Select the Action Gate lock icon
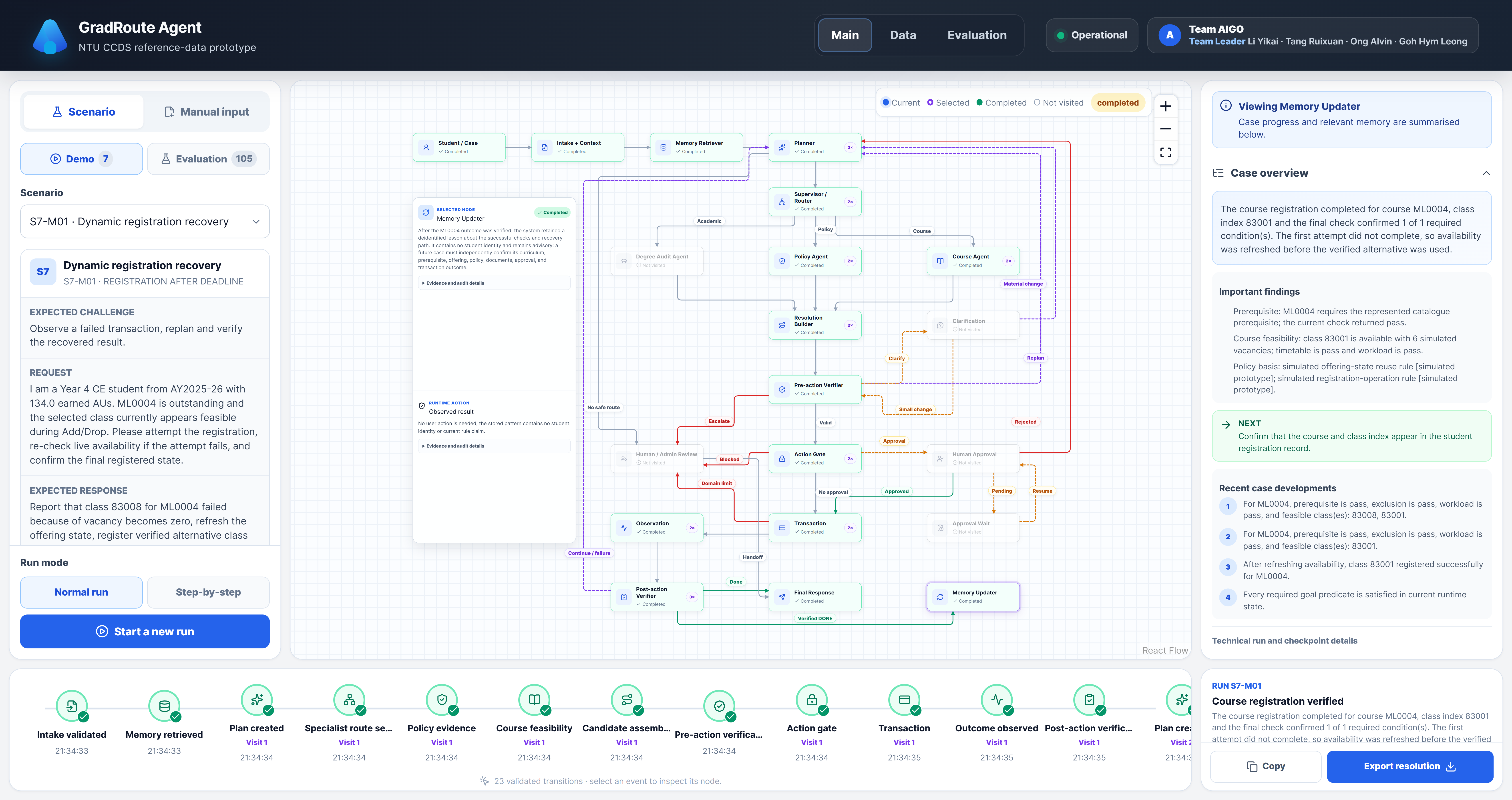The width and height of the screenshot is (1512, 800). click(782, 459)
